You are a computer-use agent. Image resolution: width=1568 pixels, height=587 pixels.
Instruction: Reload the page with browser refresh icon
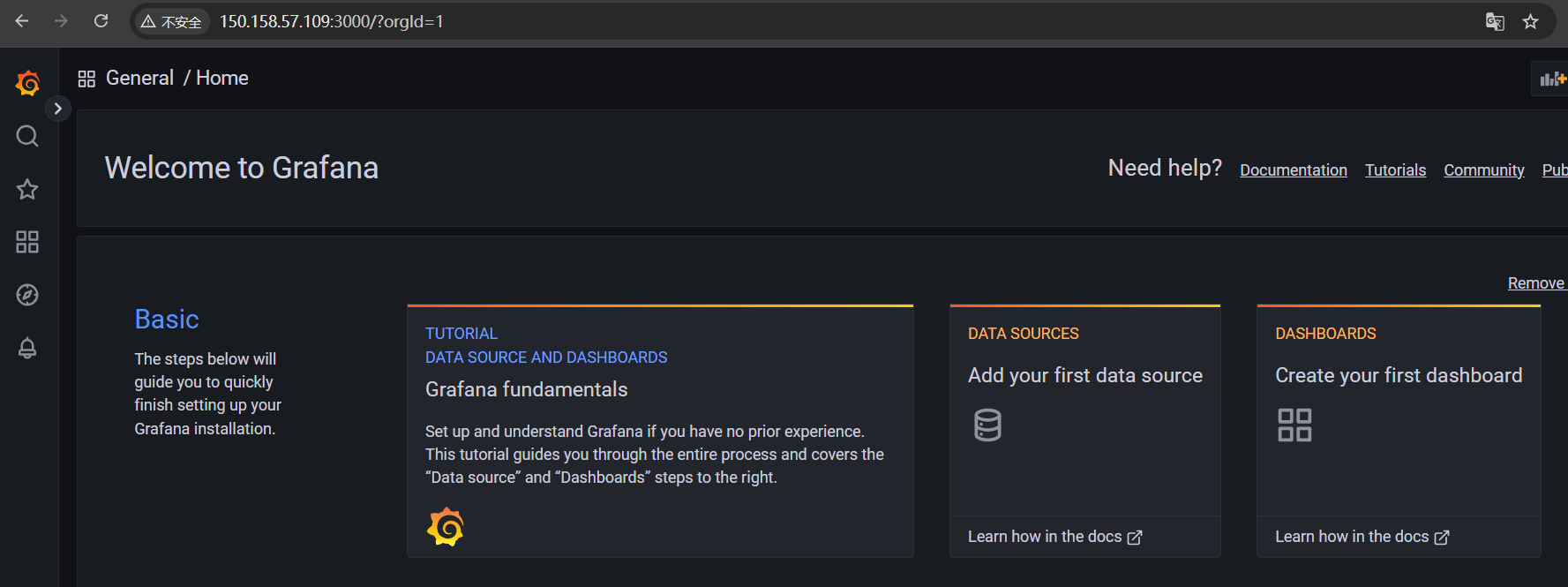(x=101, y=21)
